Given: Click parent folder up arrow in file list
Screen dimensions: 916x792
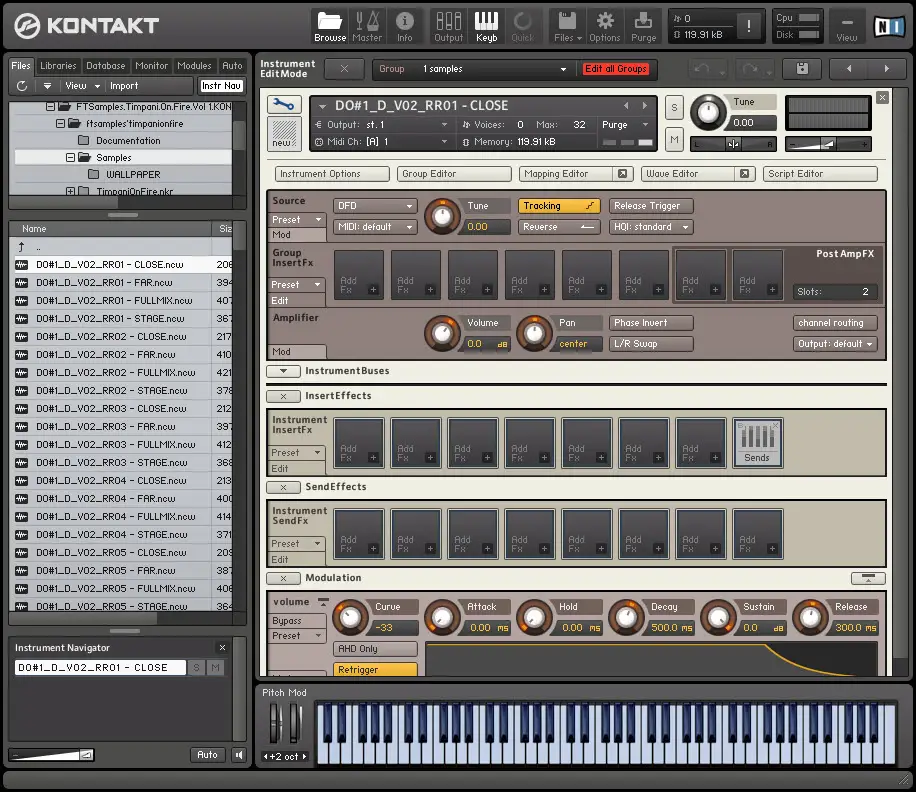Looking at the screenshot, I should click(22, 246).
